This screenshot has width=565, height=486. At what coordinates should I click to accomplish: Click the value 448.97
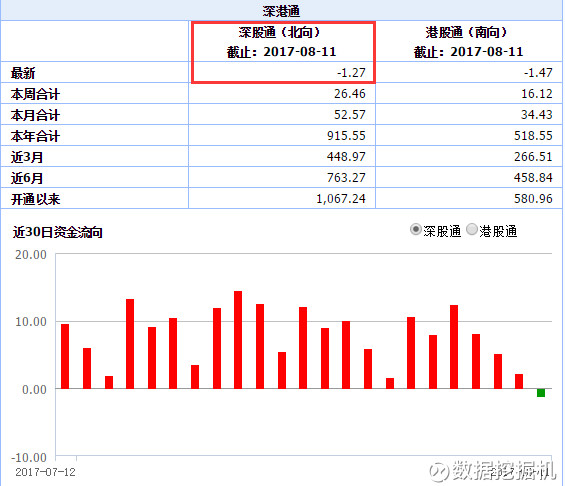[346, 156]
